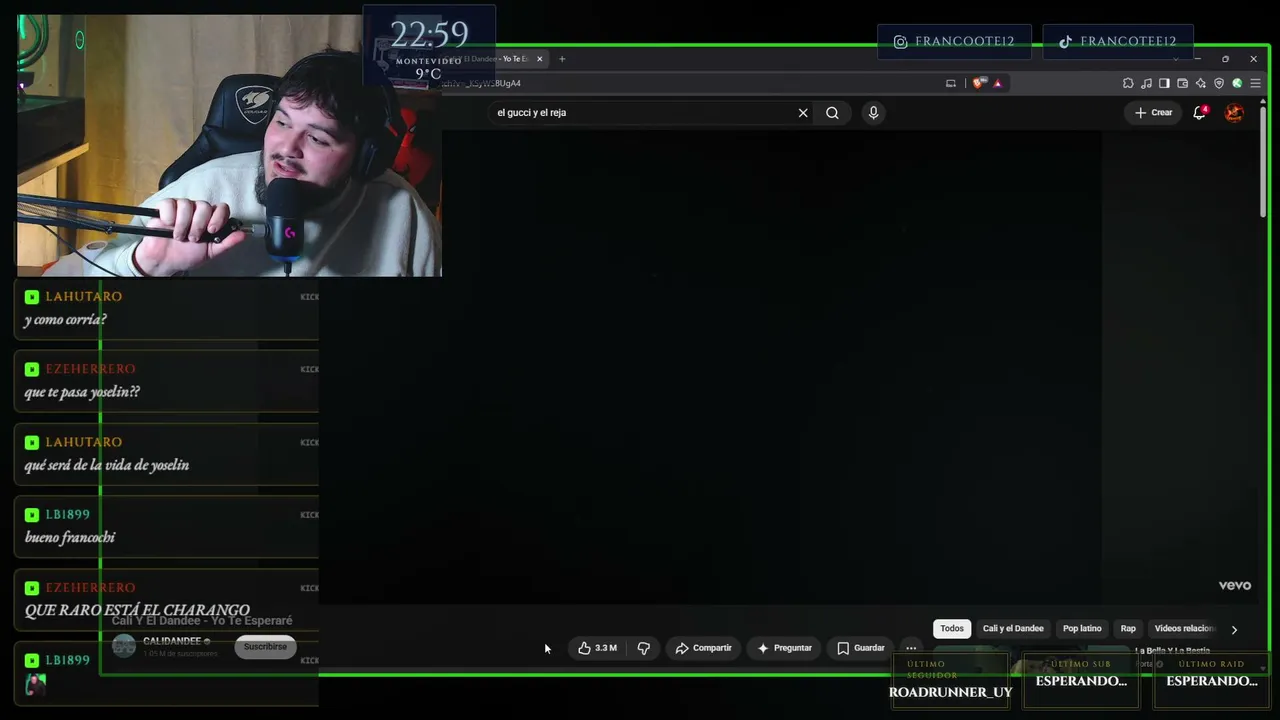The image size is (1280, 720).
Task: Open the Brave Wallet icon
Action: (1182, 83)
